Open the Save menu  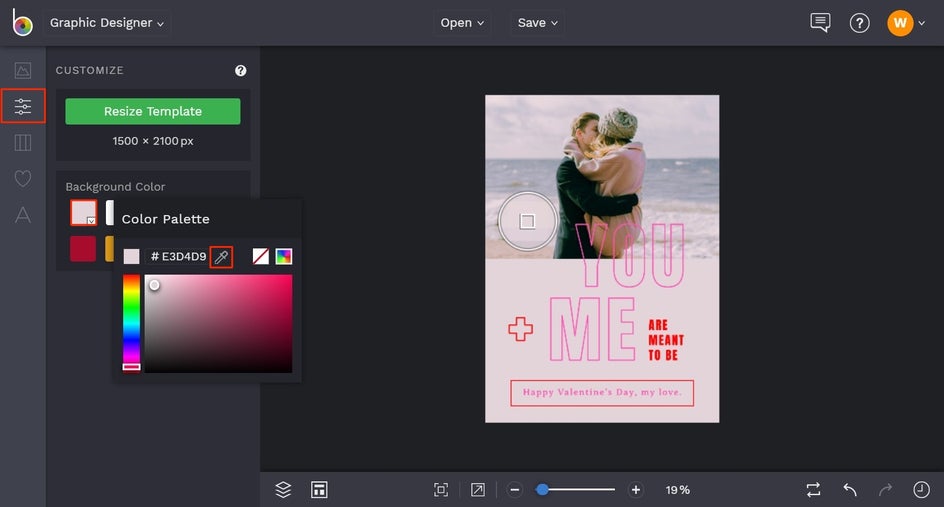538,23
